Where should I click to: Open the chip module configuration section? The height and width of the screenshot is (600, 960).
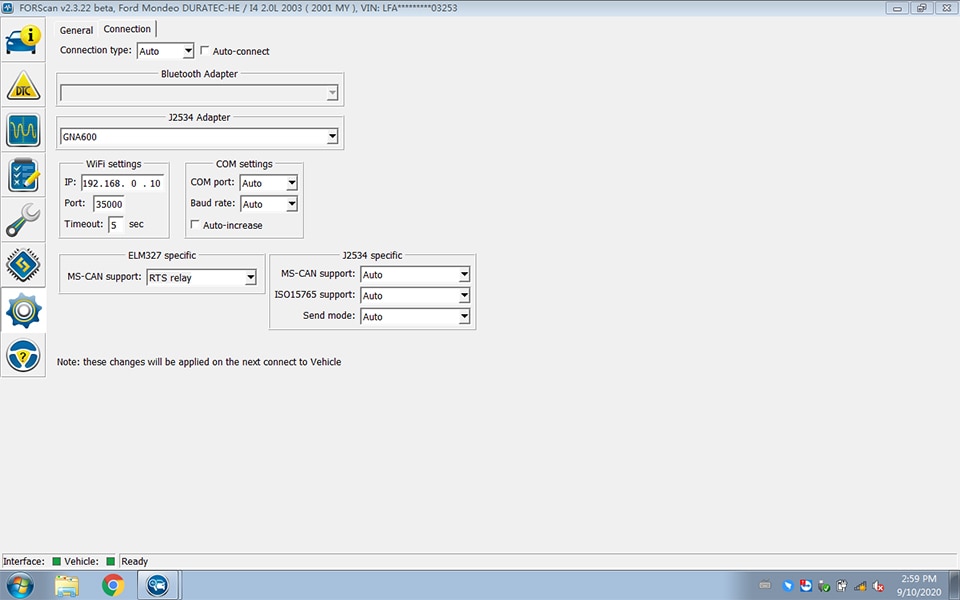23,264
